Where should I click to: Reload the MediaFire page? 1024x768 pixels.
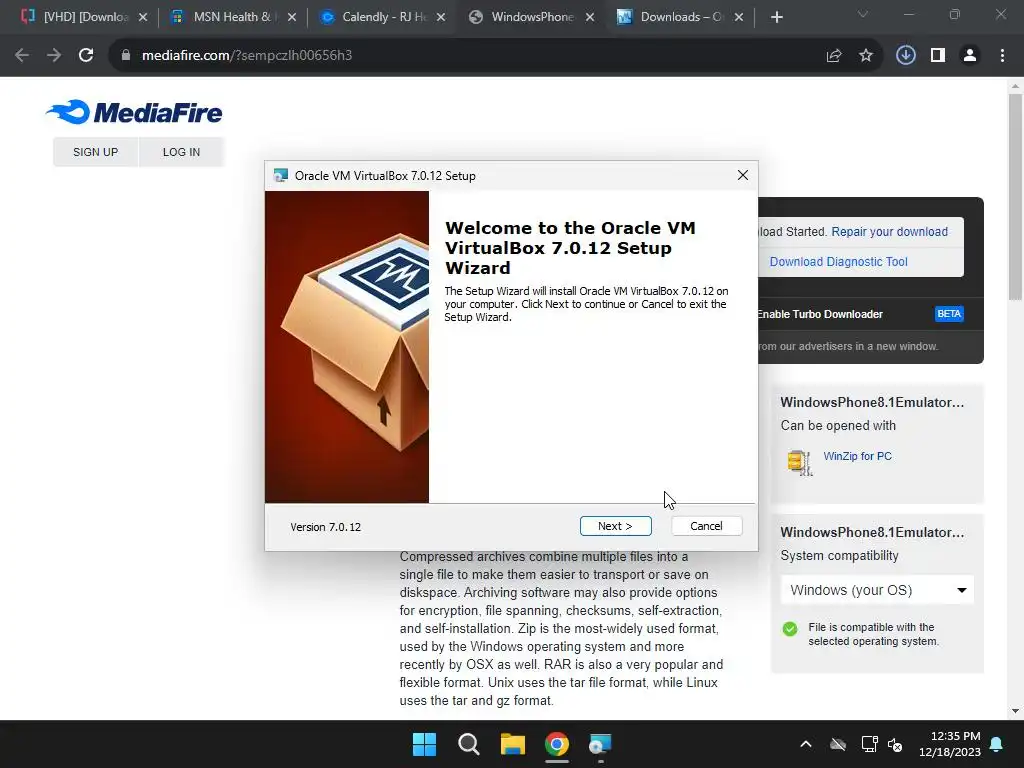[x=86, y=56]
